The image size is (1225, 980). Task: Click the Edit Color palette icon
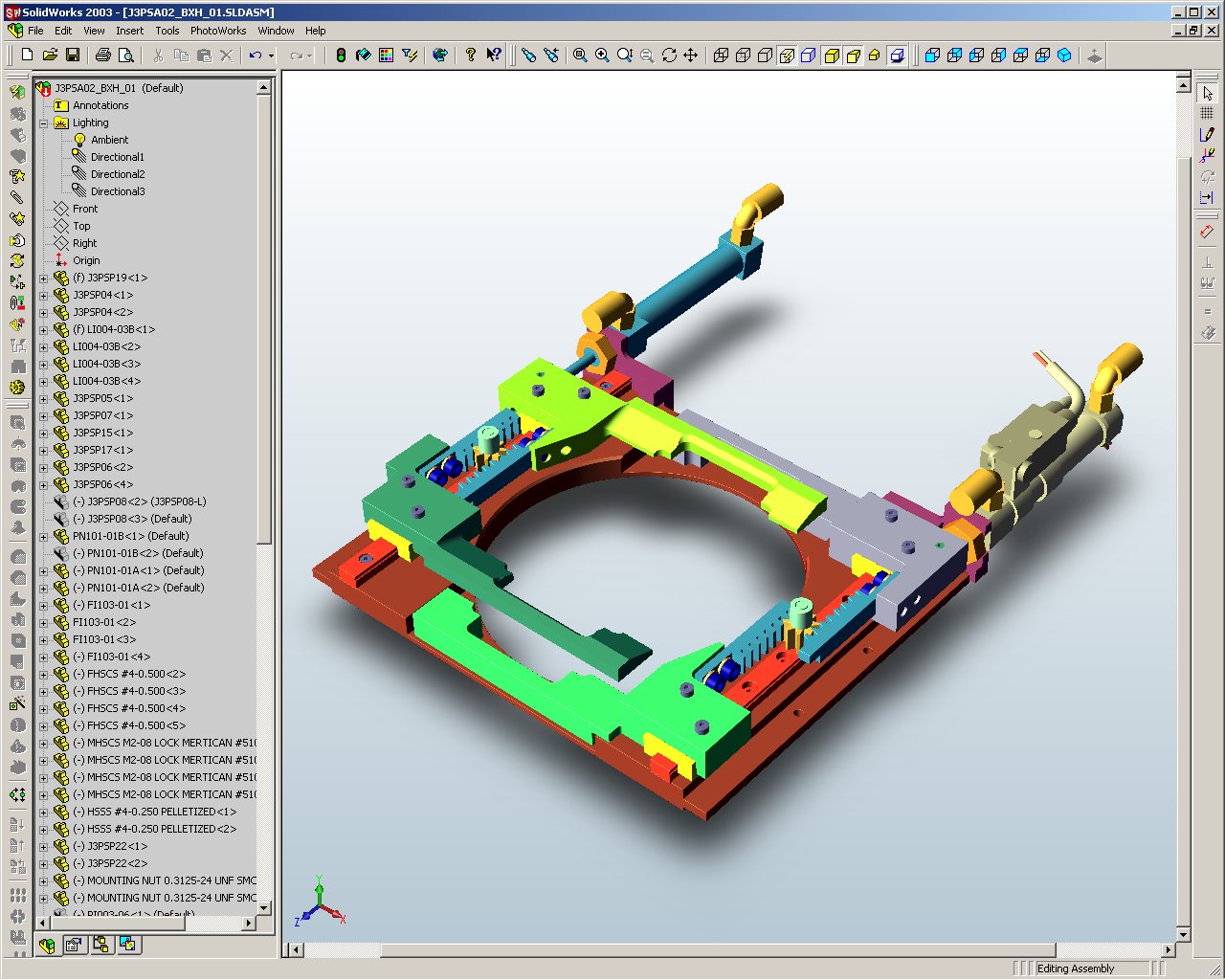pyautogui.click(x=386, y=56)
